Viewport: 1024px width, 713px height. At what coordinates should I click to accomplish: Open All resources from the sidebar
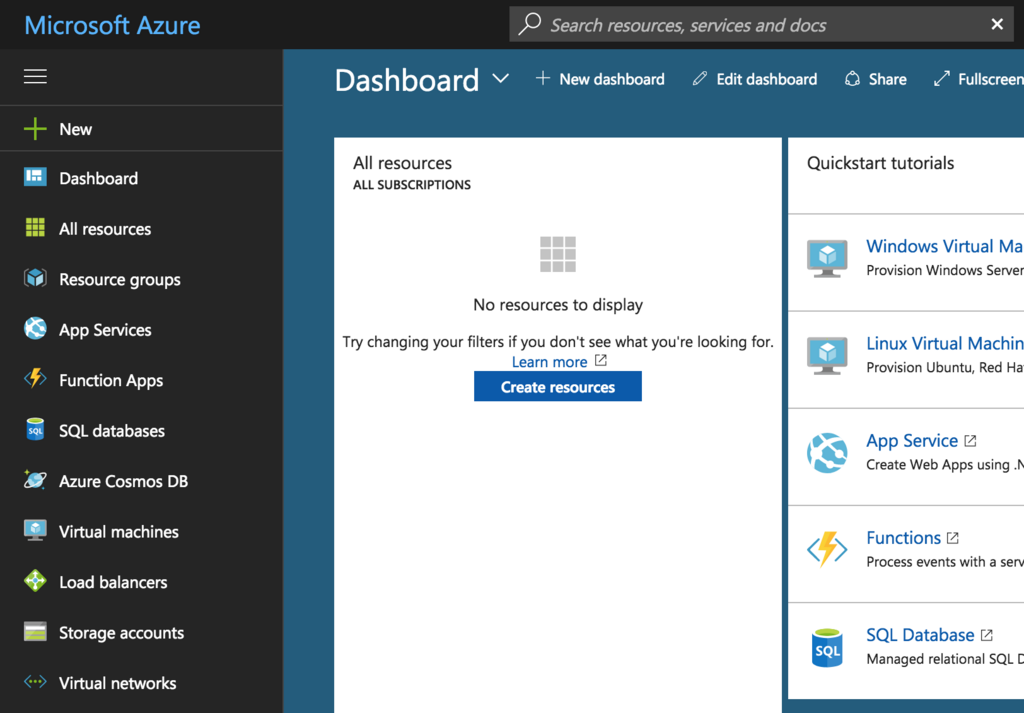[x=141, y=228]
